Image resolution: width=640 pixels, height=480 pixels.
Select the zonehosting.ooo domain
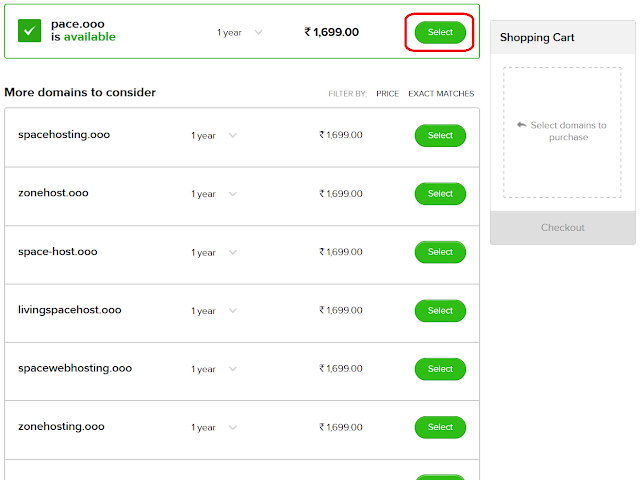440,427
